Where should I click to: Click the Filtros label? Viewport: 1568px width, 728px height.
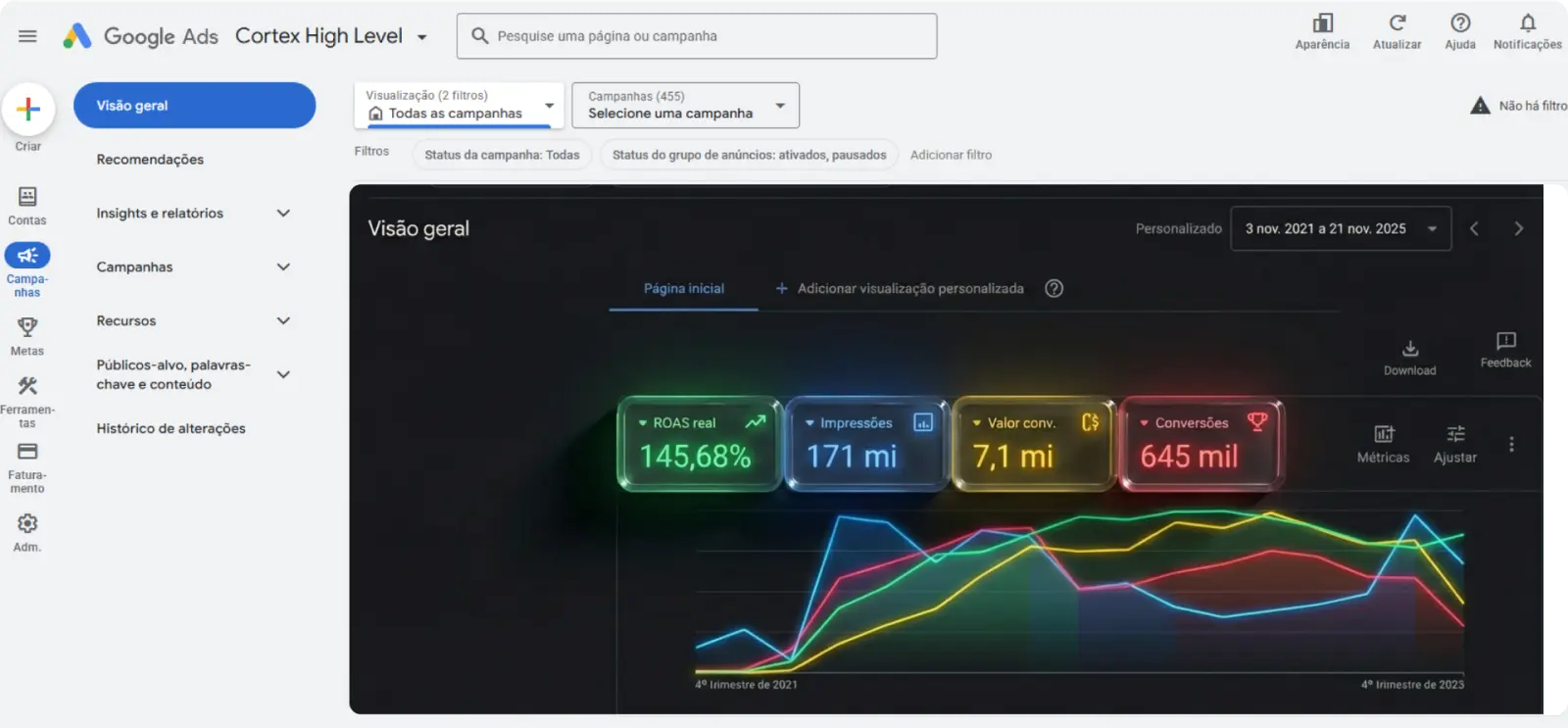(x=371, y=151)
